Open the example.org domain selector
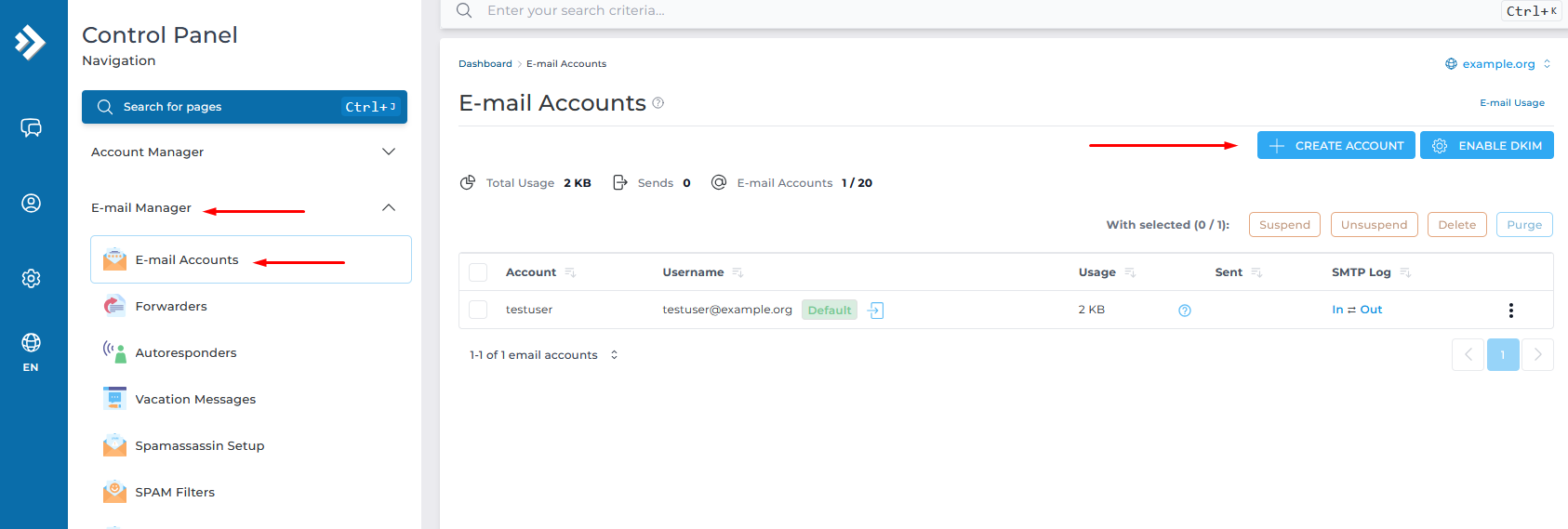Viewport: 1568px width, 529px height. 1497,64
